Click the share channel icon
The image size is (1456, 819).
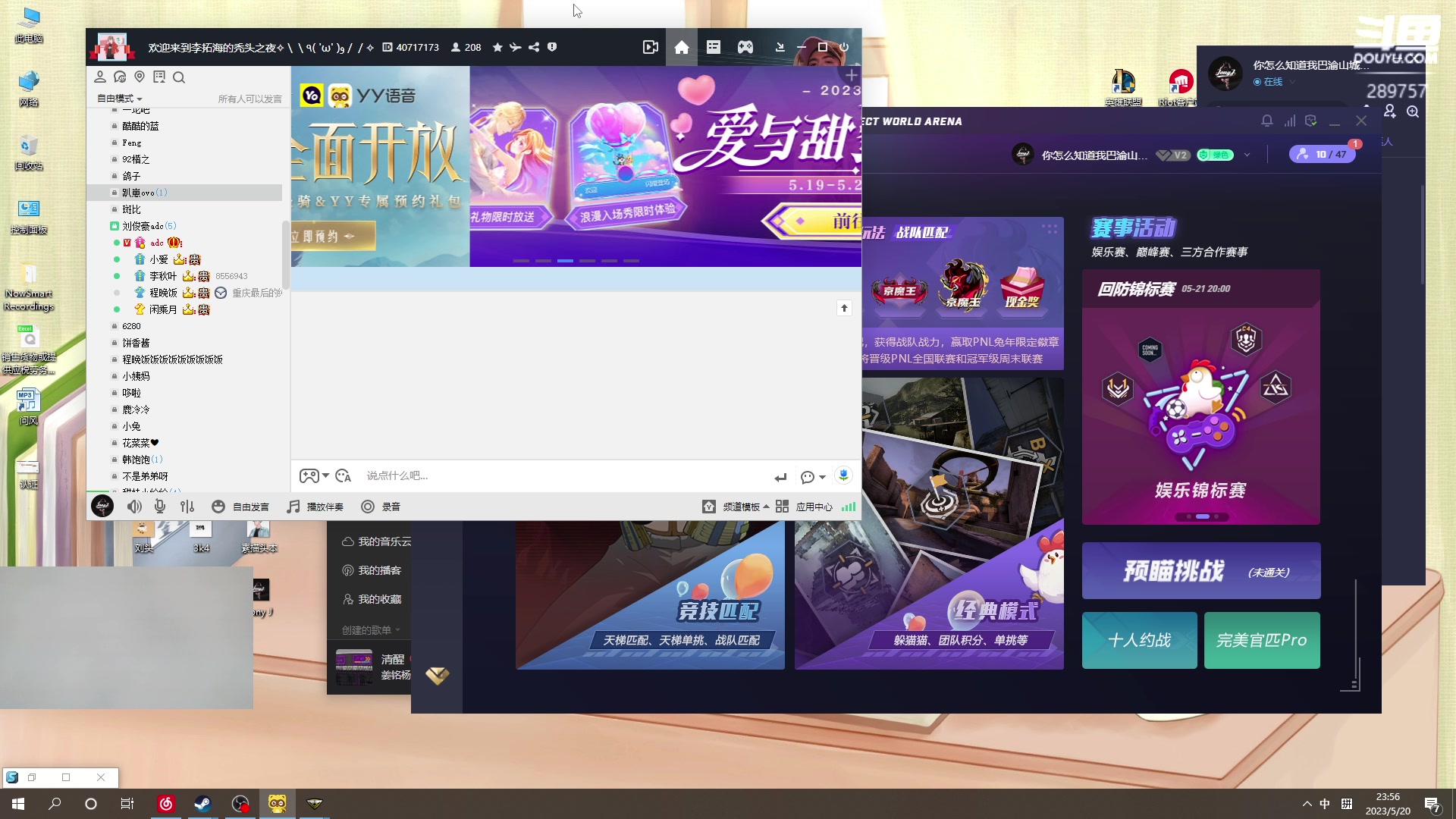[534, 47]
